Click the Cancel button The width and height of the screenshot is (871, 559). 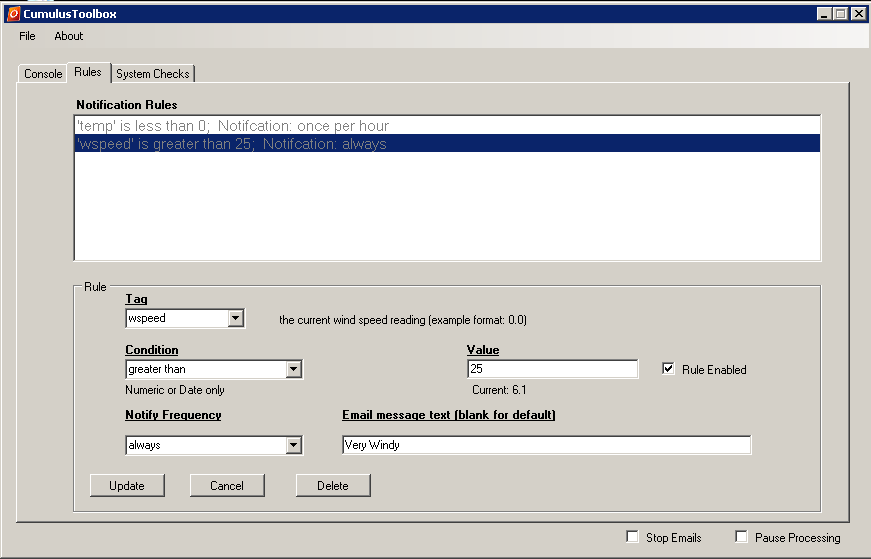(x=227, y=486)
